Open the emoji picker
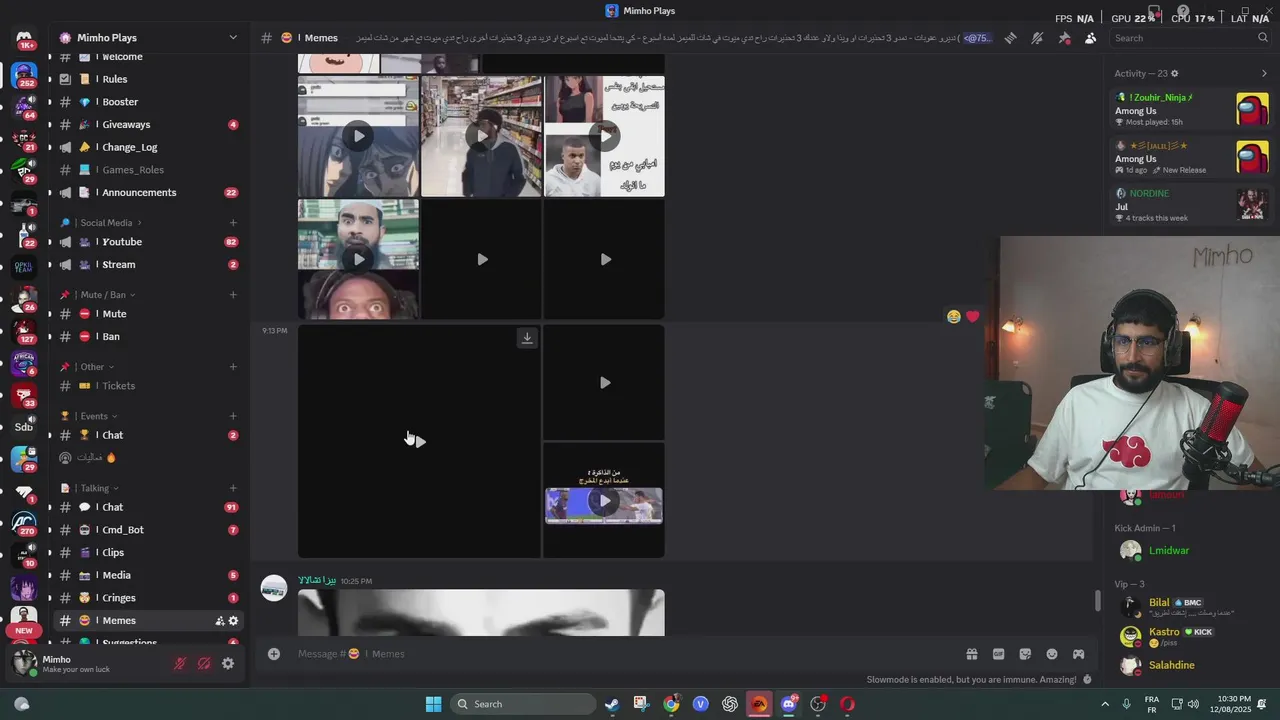The width and height of the screenshot is (1280, 720). (x=1052, y=654)
